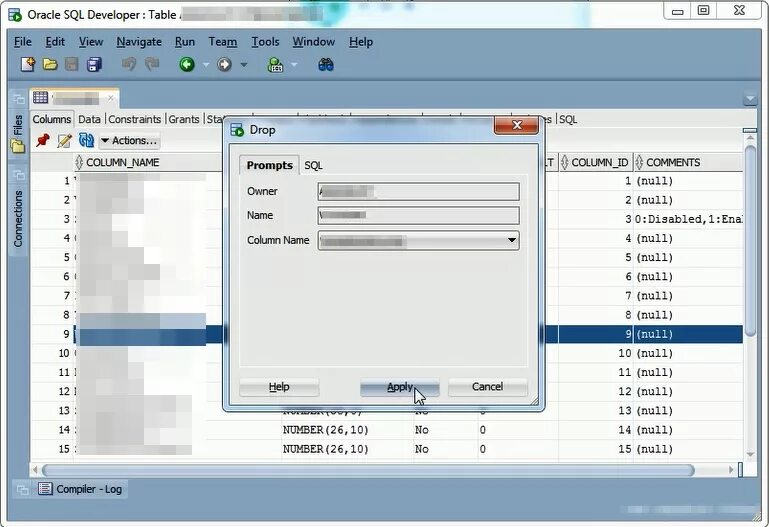Open the Navigate menu
This screenshot has height=527, width=769.
[x=139, y=42]
